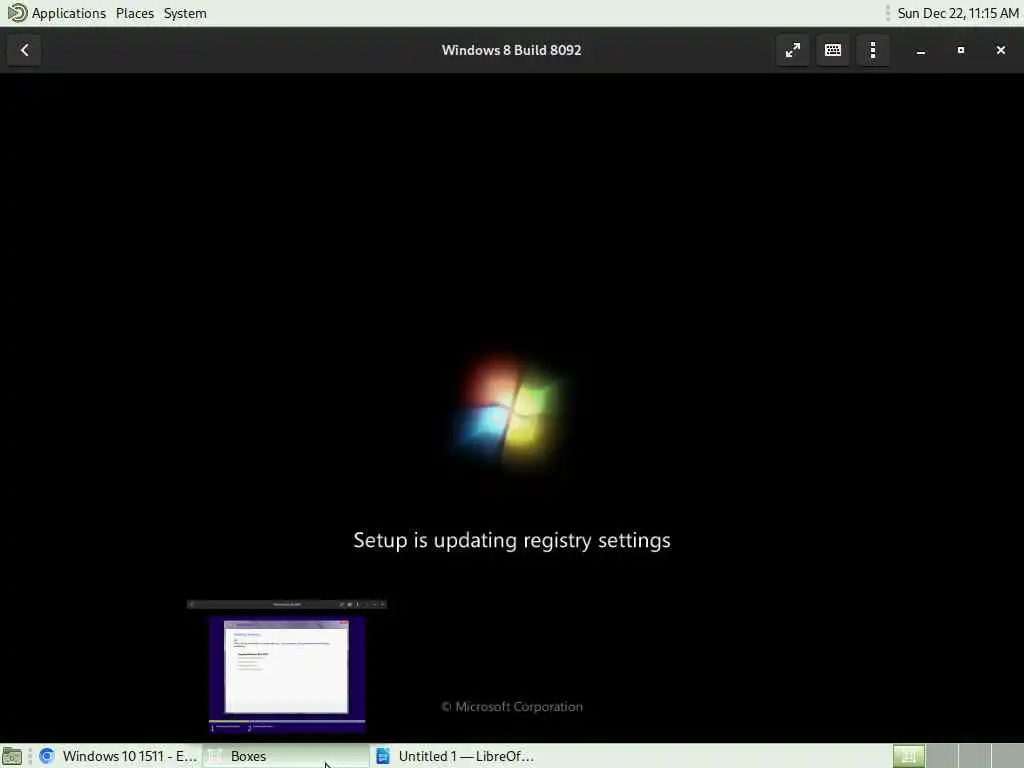Image resolution: width=1024 pixels, height=768 pixels.
Task: Close the Windows 8 Build 8092 window
Action: click(x=1000, y=50)
